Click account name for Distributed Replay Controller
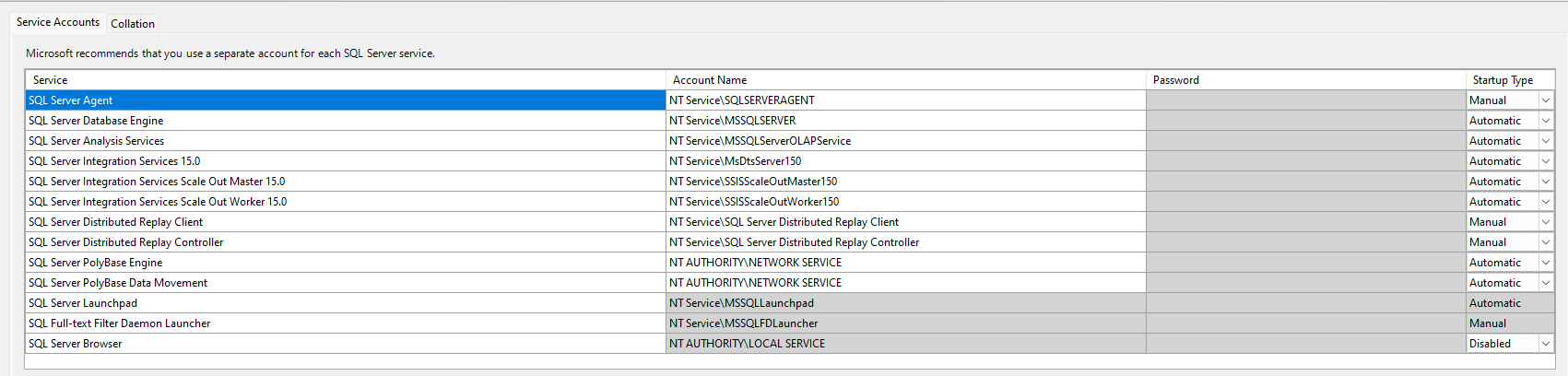The width and height of the screenshot is (1568, 376). click(x=906, y=242)
